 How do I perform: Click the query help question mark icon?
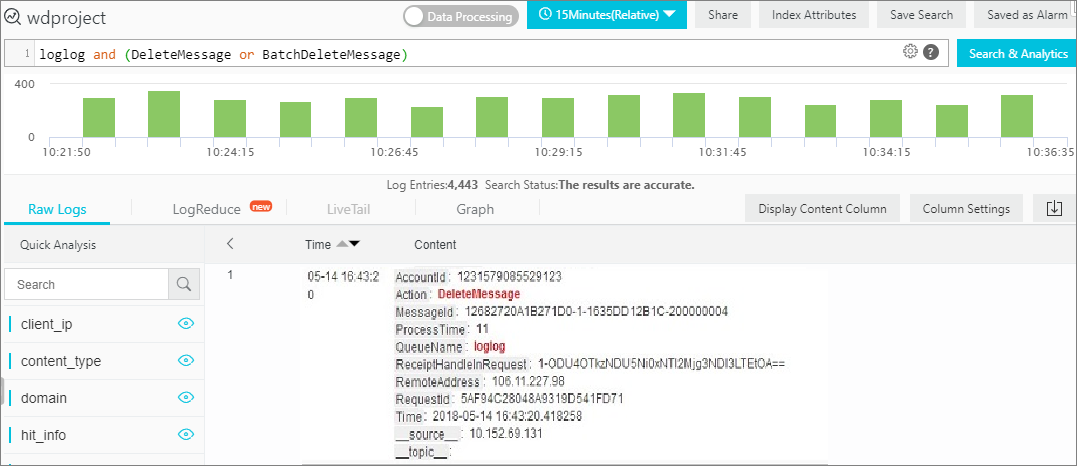(x=931, y=52)
